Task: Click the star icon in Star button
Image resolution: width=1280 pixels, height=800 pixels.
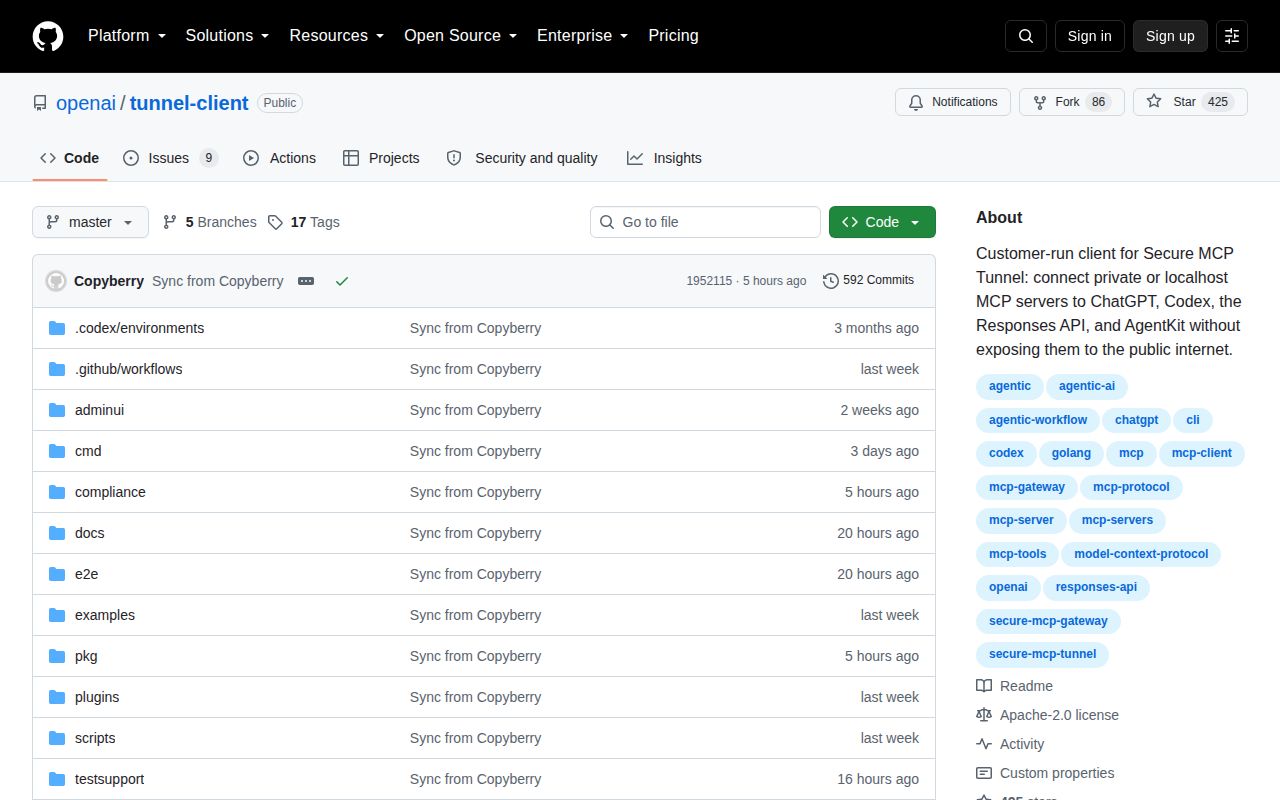Action: click(1154, 102)
